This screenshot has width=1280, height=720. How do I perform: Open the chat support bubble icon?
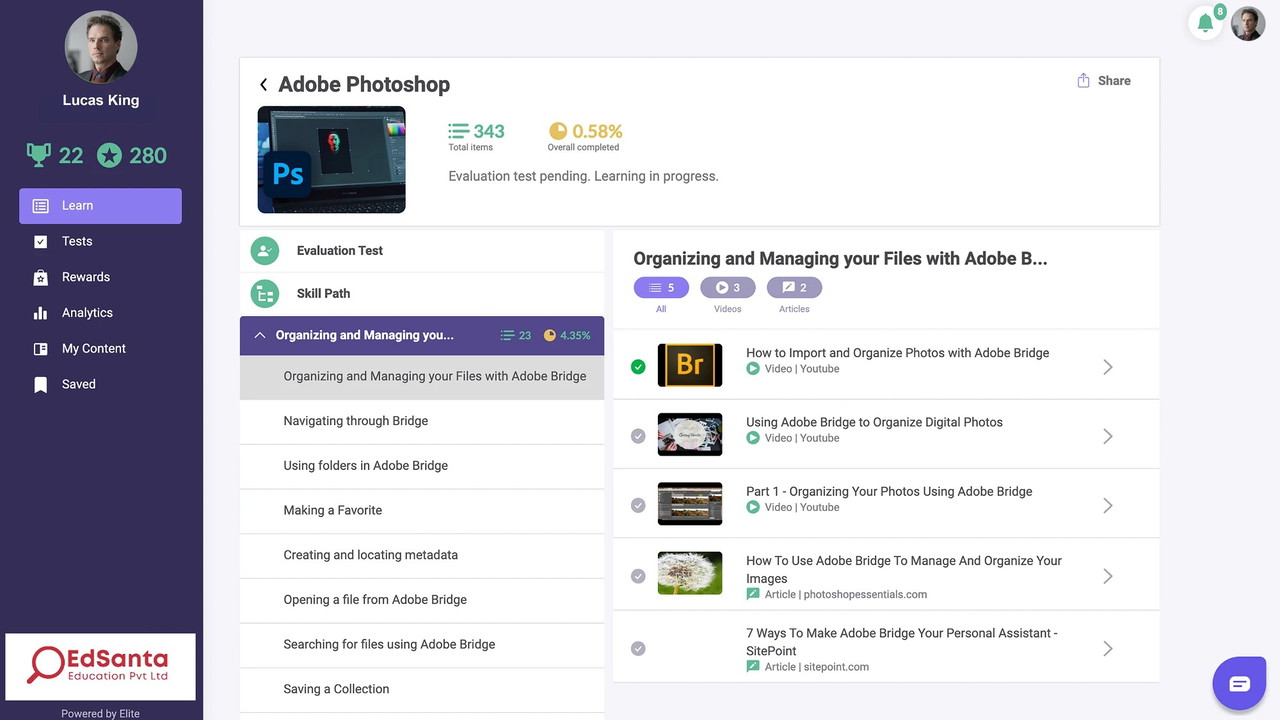[1239, 684]
